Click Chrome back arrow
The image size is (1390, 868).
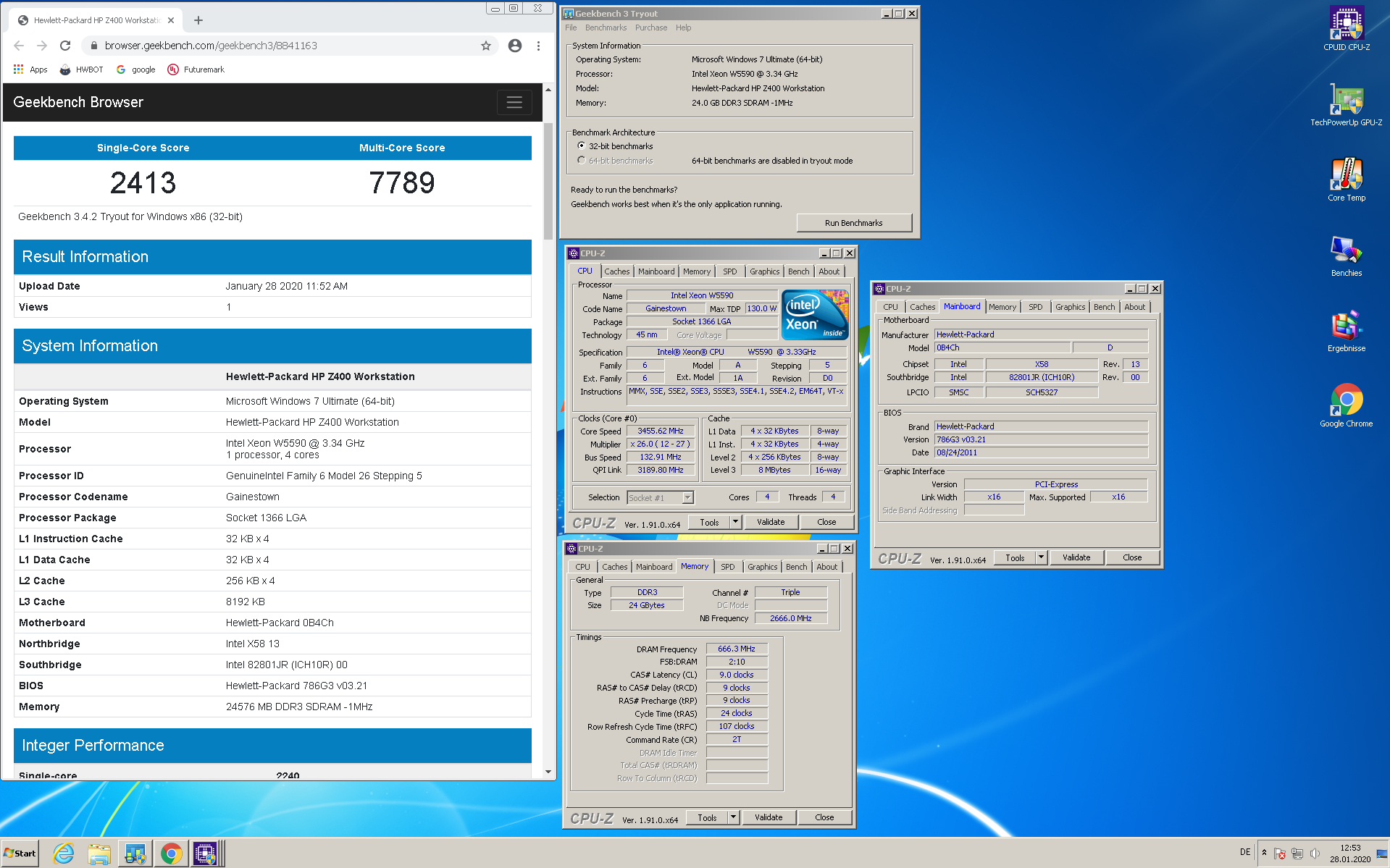point(19,46)
